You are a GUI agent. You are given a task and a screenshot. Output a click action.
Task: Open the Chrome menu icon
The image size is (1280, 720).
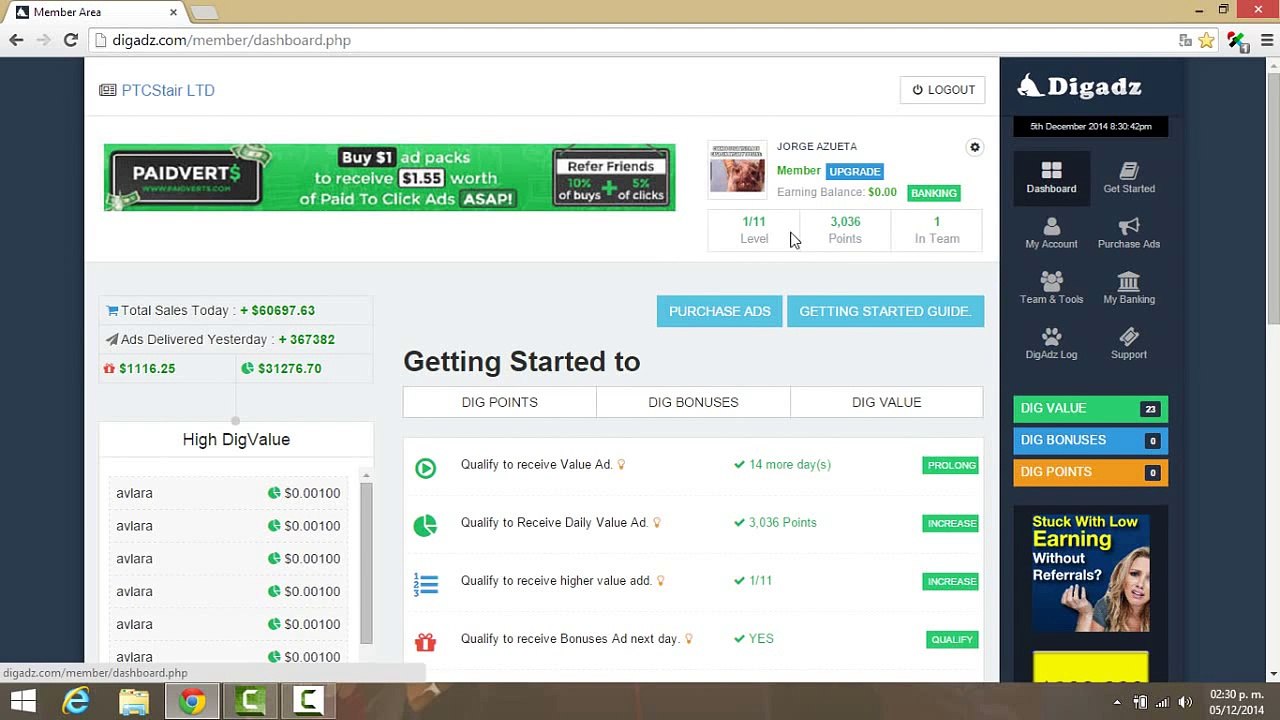click(x=1266, y=40)
